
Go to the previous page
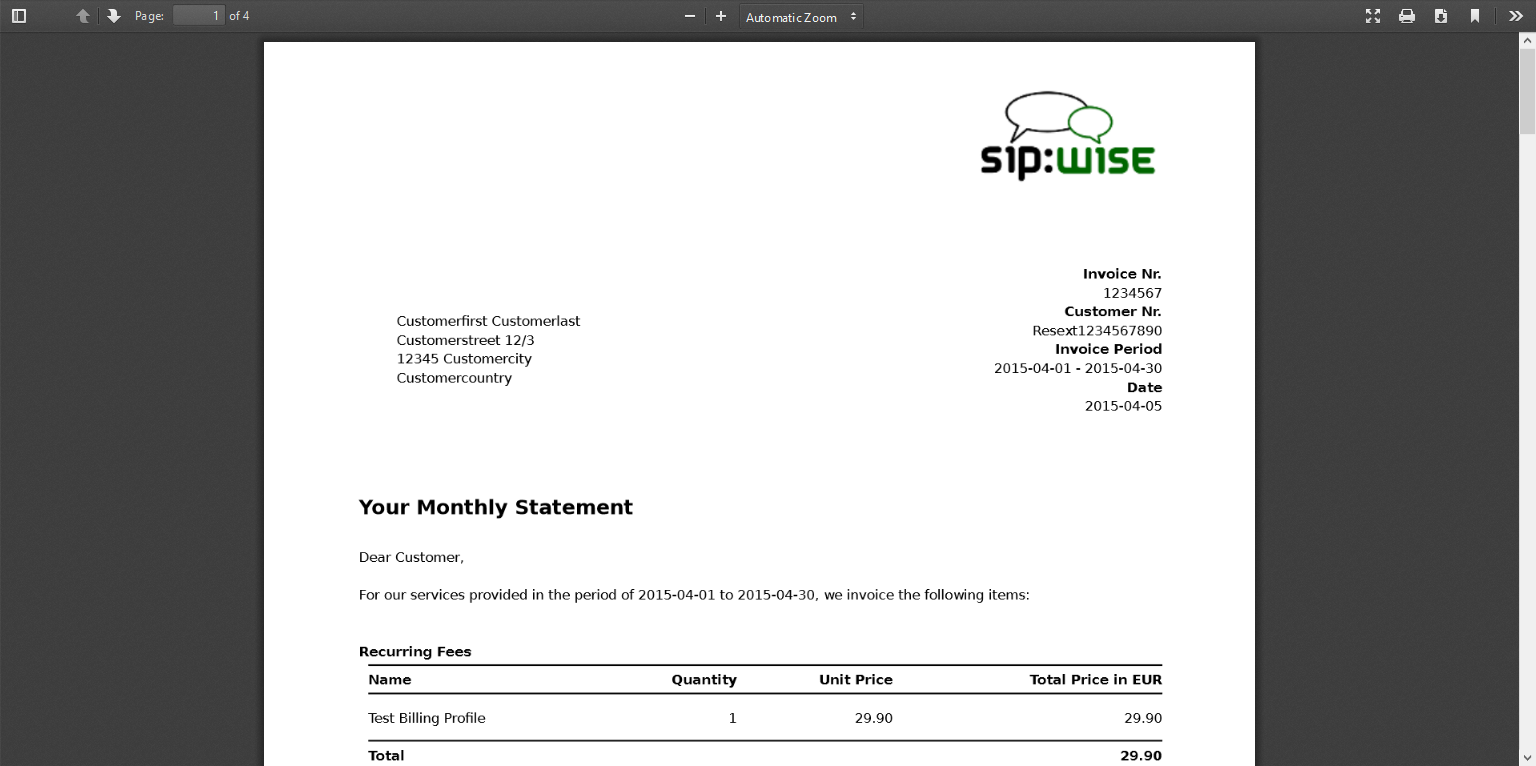click(x=83, y=16)
